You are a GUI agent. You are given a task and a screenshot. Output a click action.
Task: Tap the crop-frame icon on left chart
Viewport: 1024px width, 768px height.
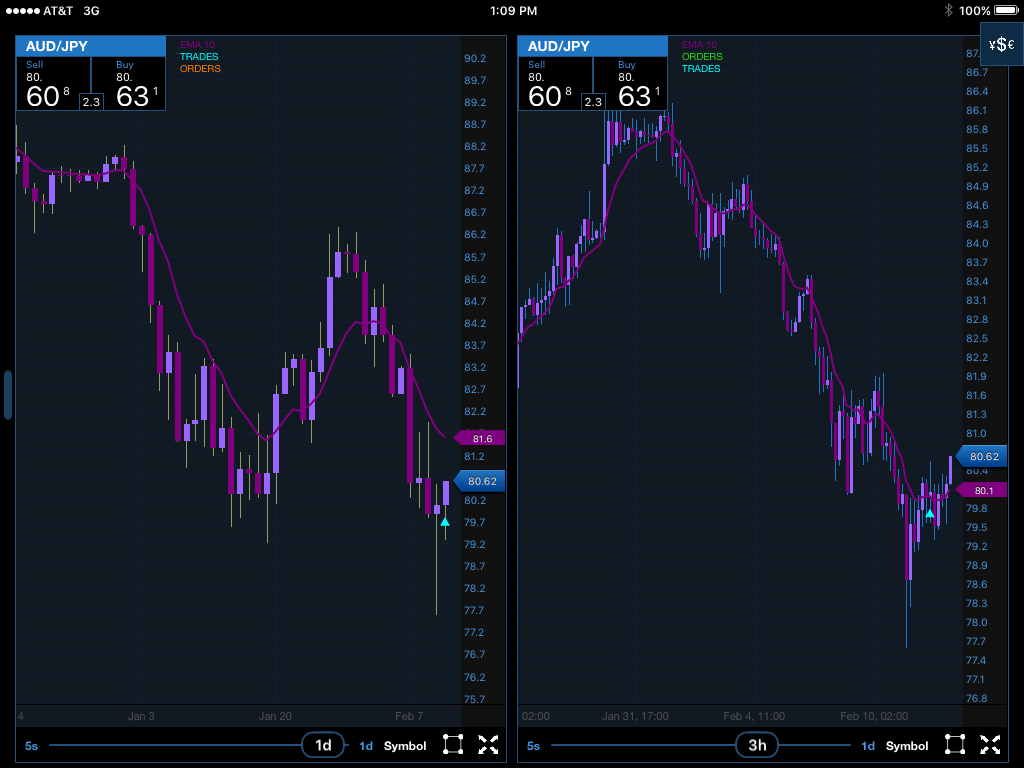453,745
